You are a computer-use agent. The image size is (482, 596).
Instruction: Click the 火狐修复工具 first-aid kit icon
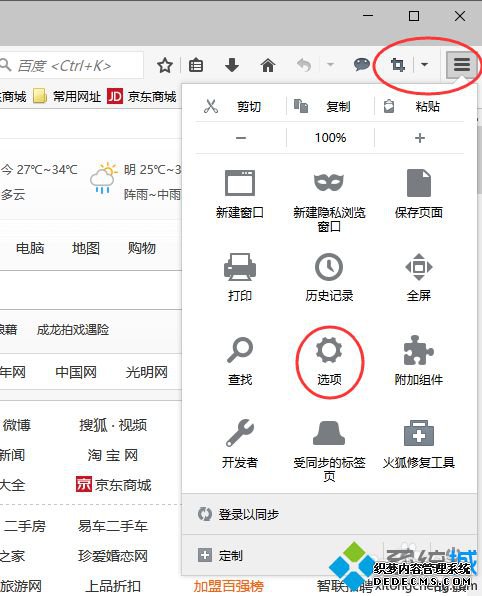419,433
